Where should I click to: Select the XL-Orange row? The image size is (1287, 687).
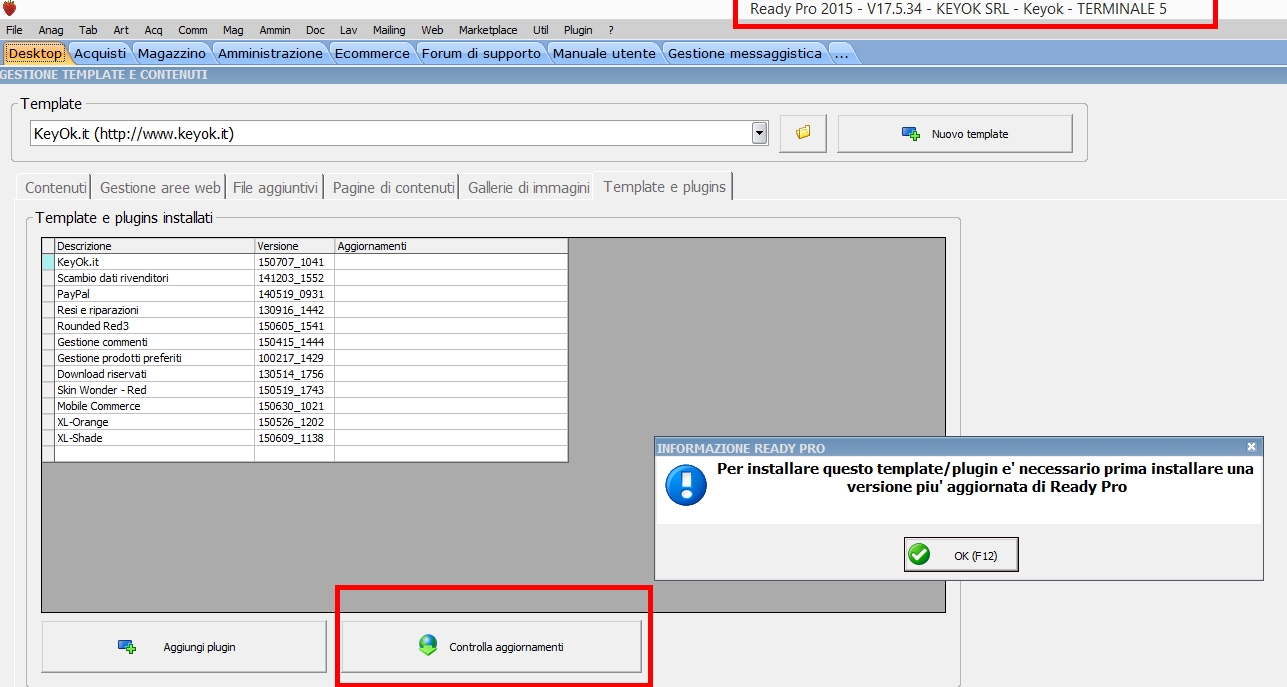pyautogui.click(x=305, y=422)
